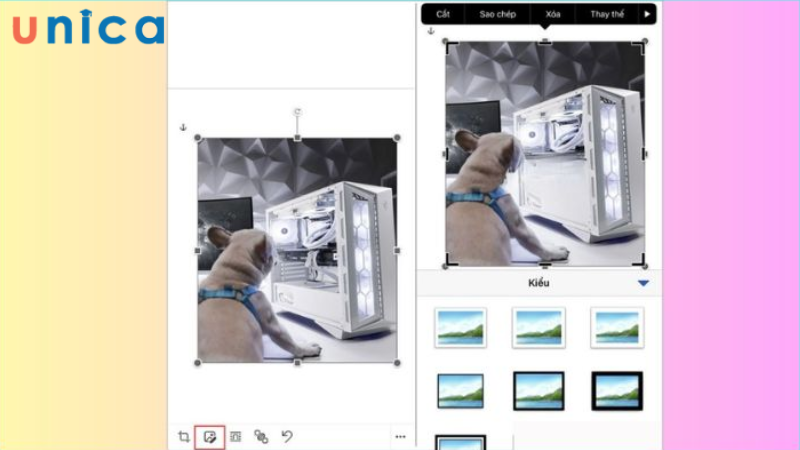
Task: Grab the right-middle crop handle of the right picture
Action: pyautogui.click(x=644, y=154)
